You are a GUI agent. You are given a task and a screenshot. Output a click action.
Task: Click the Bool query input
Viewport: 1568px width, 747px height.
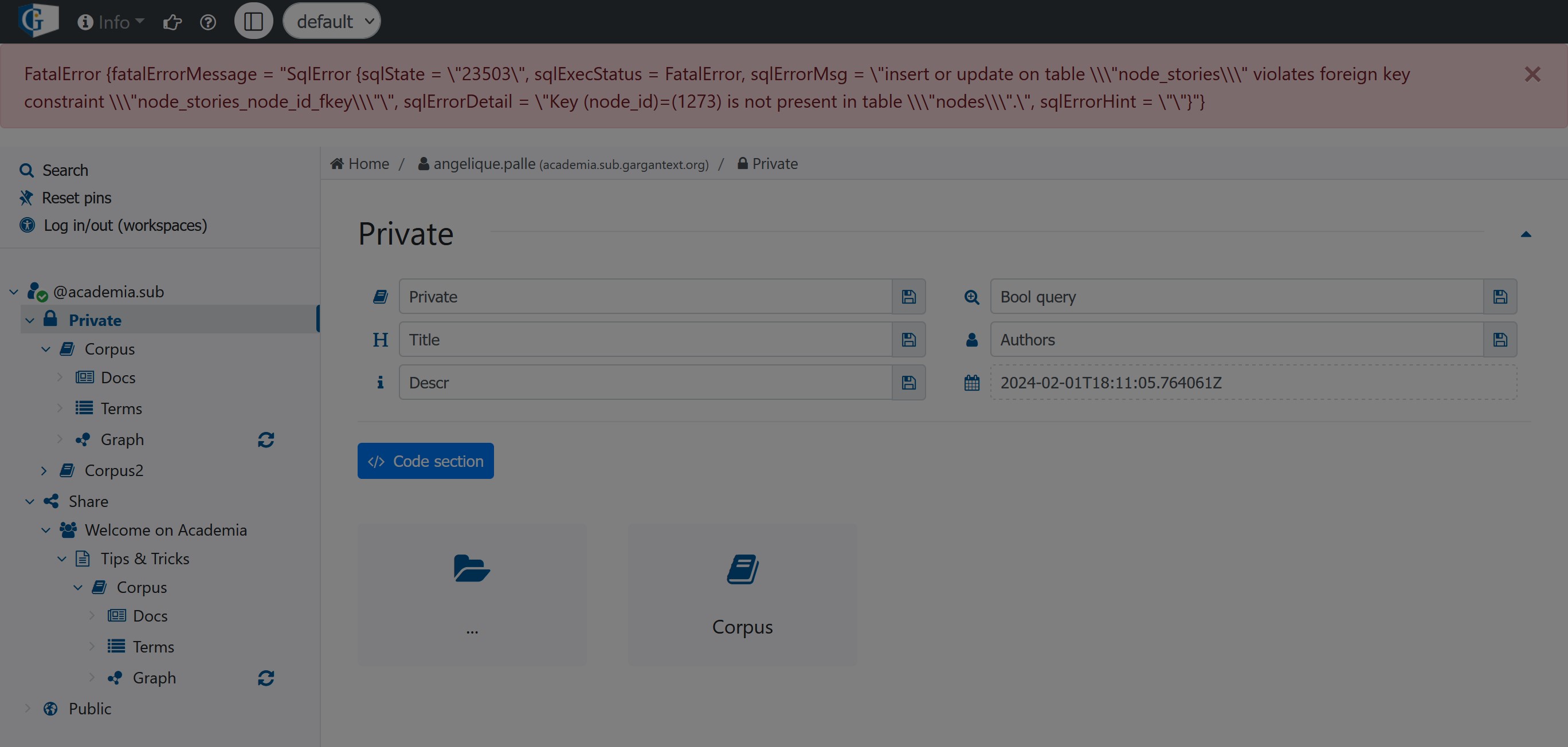coord(1237,296)
